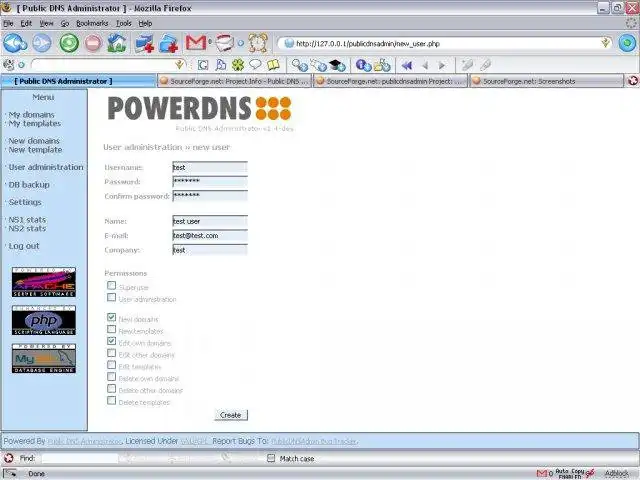
Task: Click the Adblock status bar item
Action: coord(617,473)
